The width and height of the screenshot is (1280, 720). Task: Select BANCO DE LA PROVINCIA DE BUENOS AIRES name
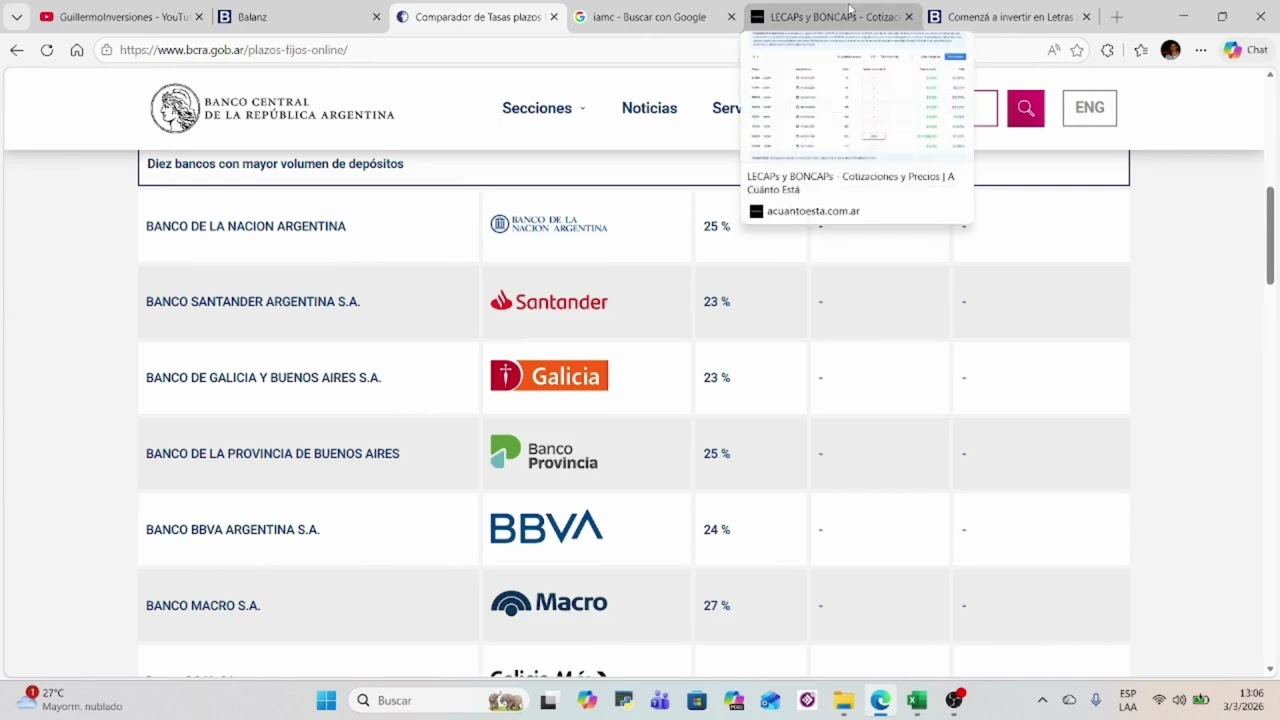273,453
